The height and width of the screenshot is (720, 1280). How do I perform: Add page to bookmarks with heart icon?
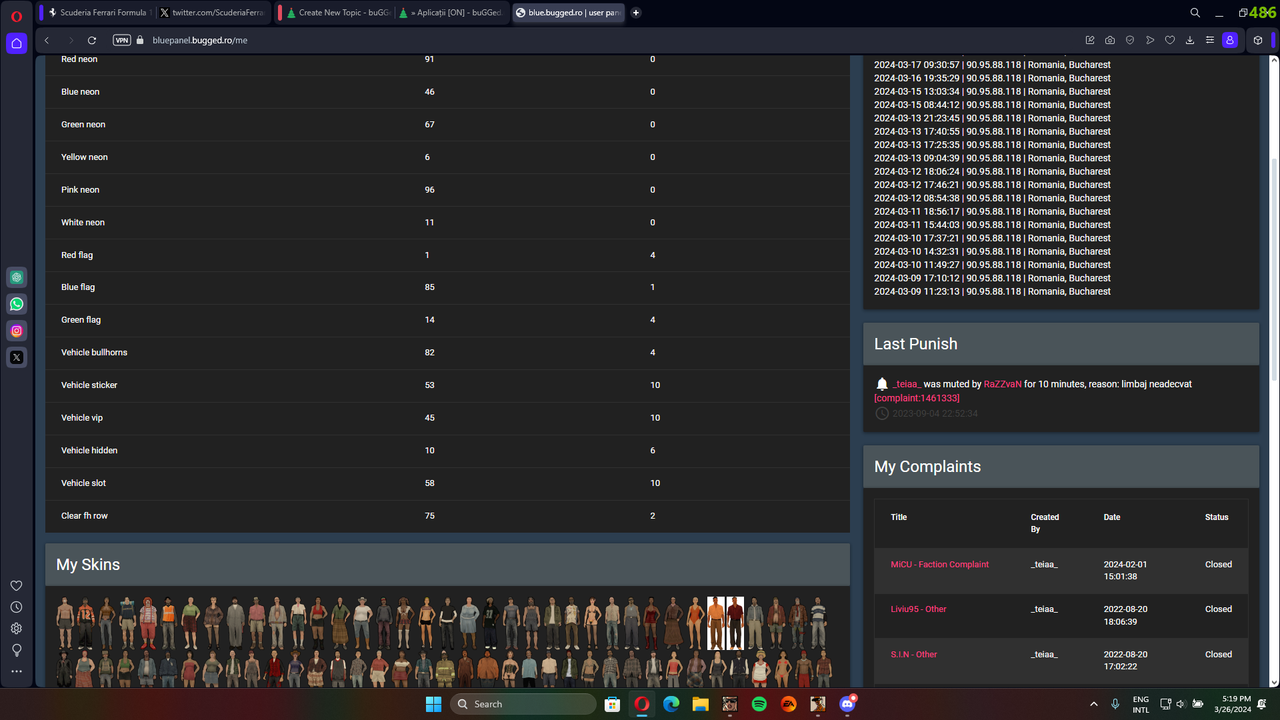pyautogui.click(x=1170, y=40)
